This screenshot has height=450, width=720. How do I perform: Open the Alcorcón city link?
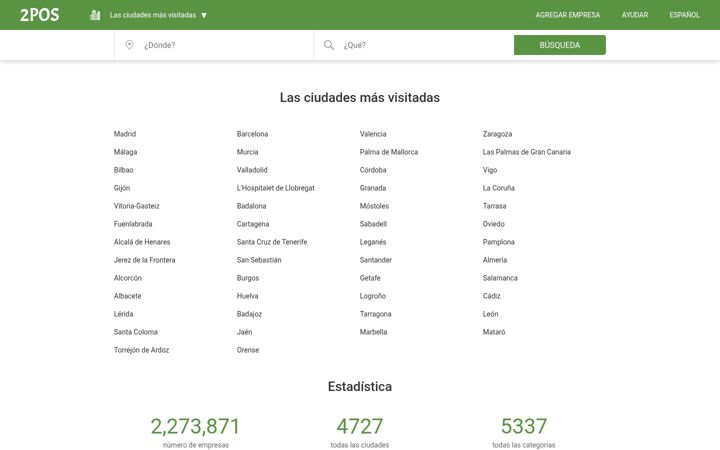click(x=128, y=278)
